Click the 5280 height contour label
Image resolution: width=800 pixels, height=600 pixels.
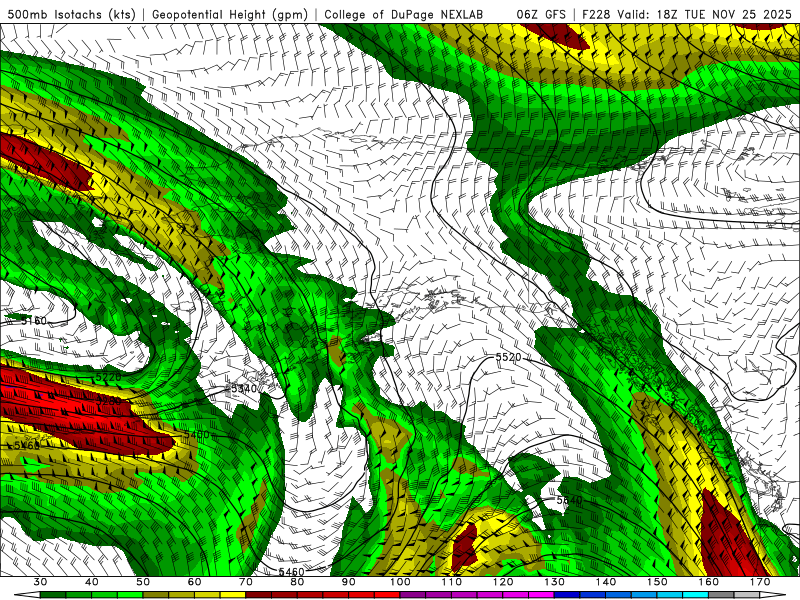pos(109,402)
